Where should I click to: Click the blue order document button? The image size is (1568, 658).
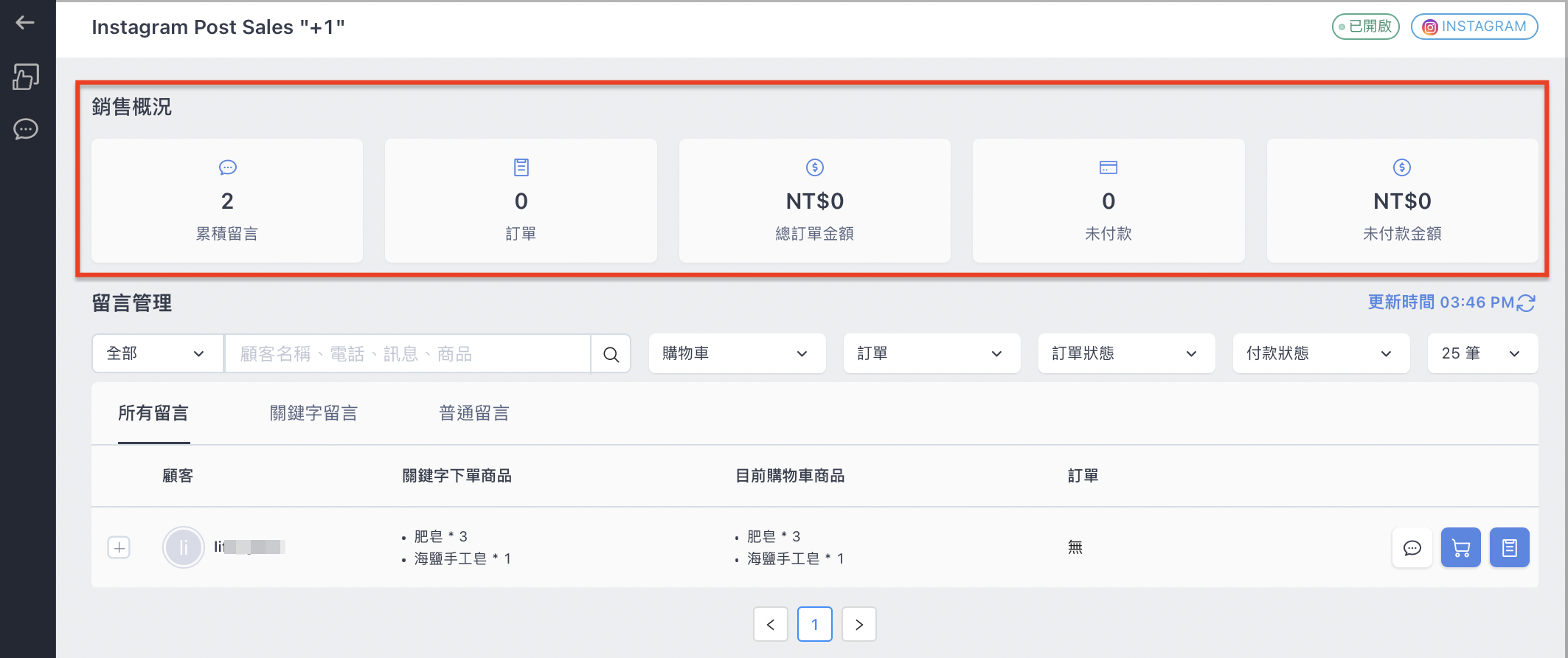pos(1510,548)
